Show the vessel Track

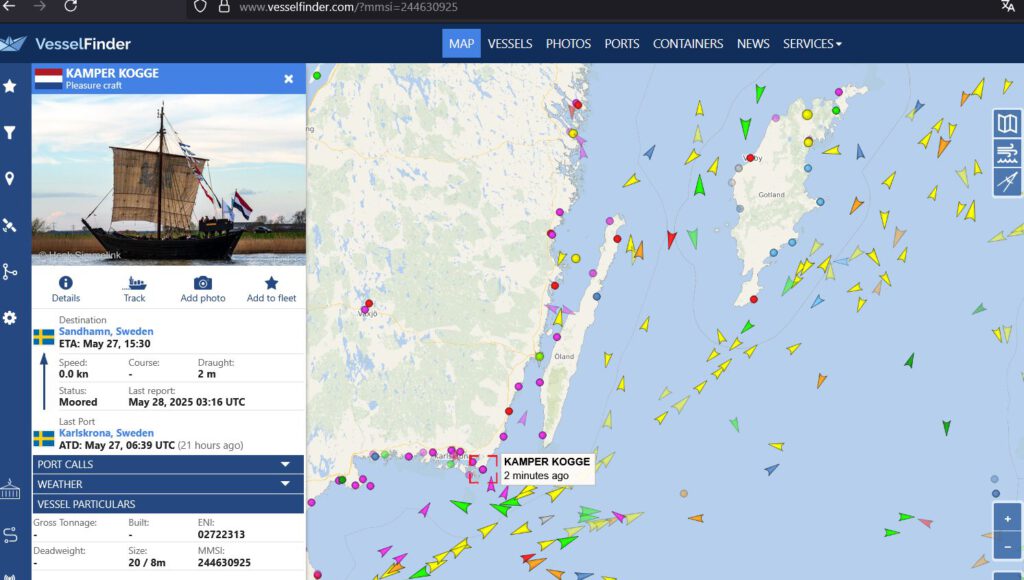135,289
